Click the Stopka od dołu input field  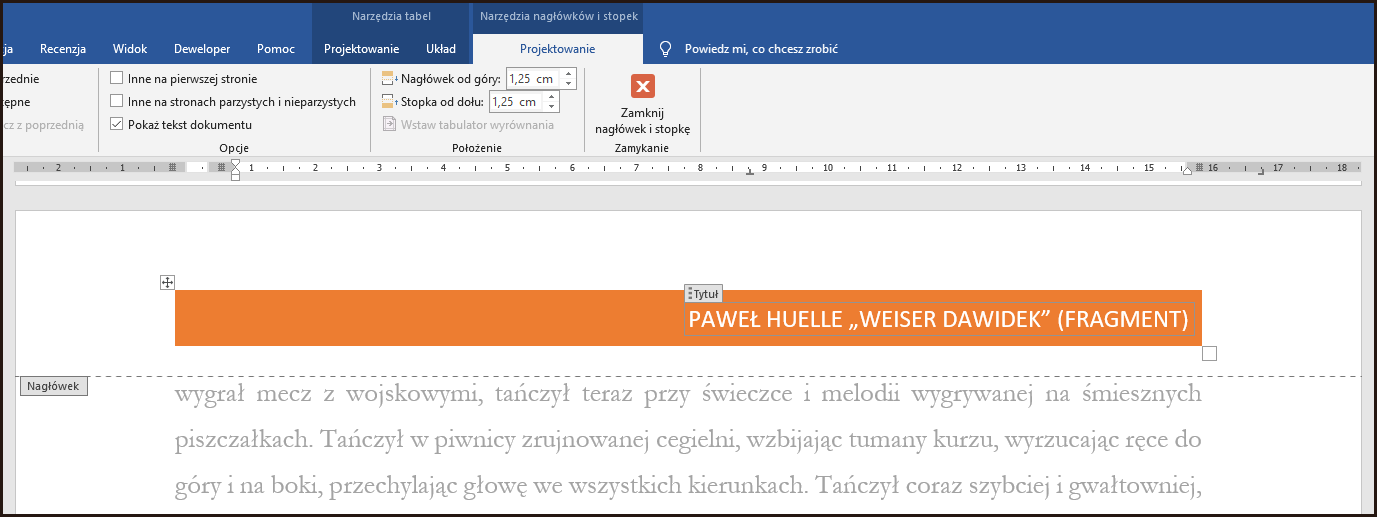pyautogui.click(x=516, y=102)
